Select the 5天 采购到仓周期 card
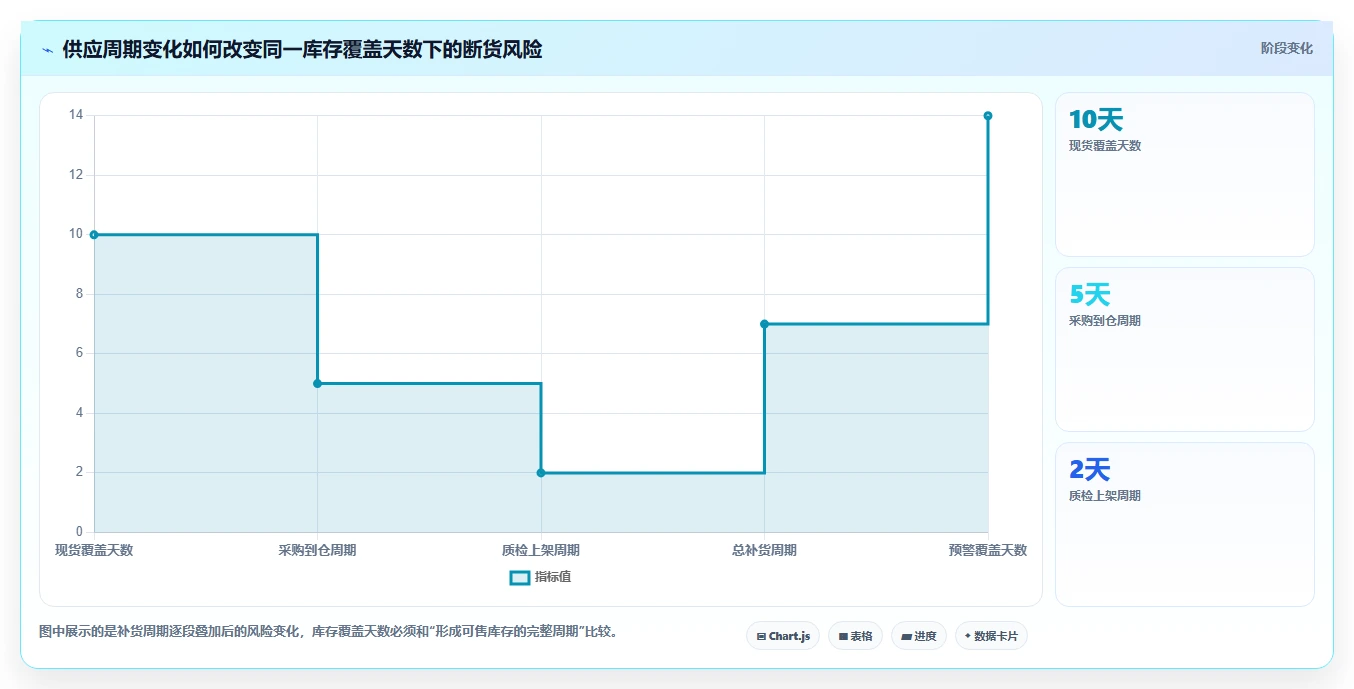Viewport: 1354px width, 689px height. pos(1185,350)
